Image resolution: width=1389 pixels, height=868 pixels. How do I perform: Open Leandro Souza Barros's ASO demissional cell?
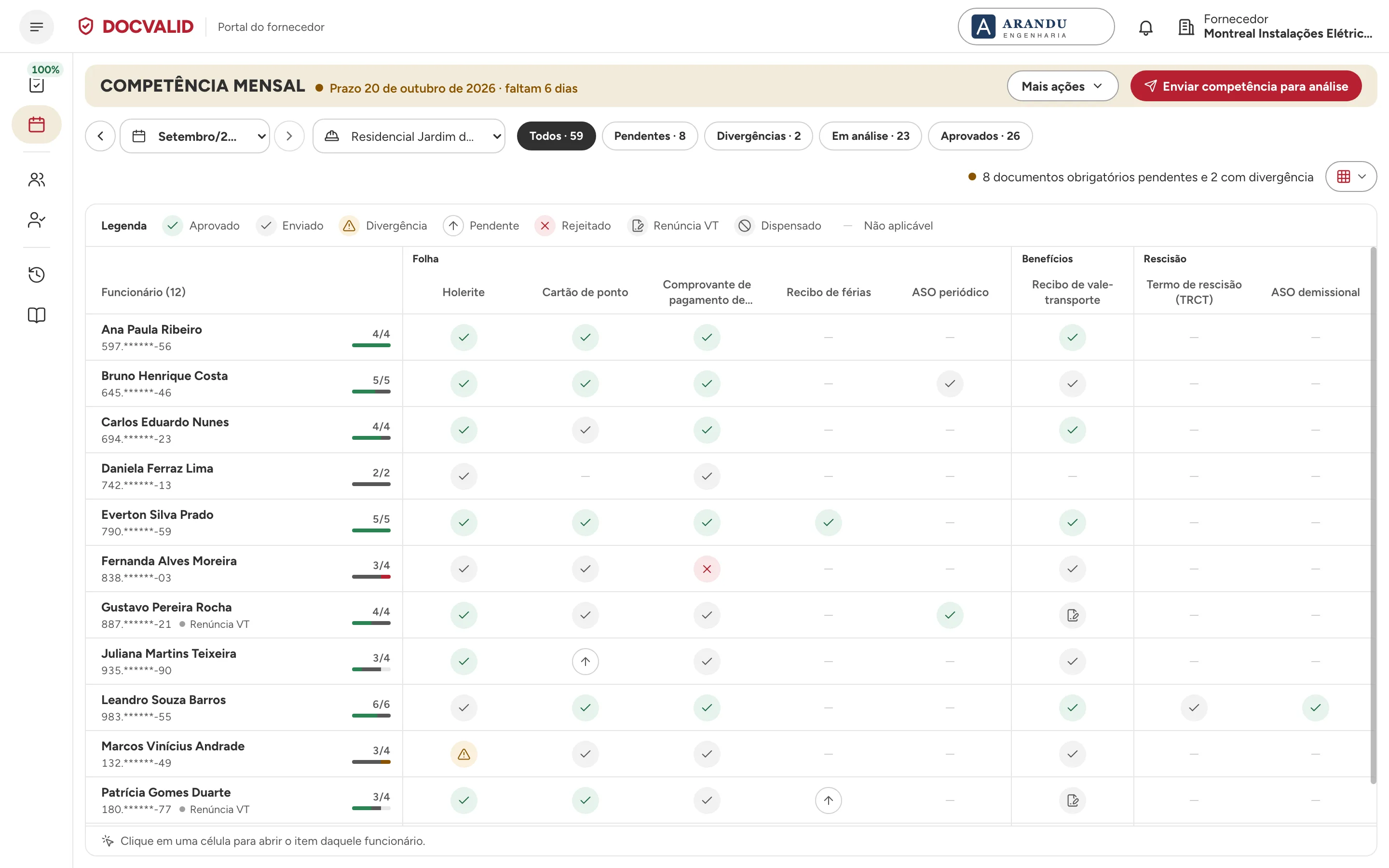[x=1316, y=708]
